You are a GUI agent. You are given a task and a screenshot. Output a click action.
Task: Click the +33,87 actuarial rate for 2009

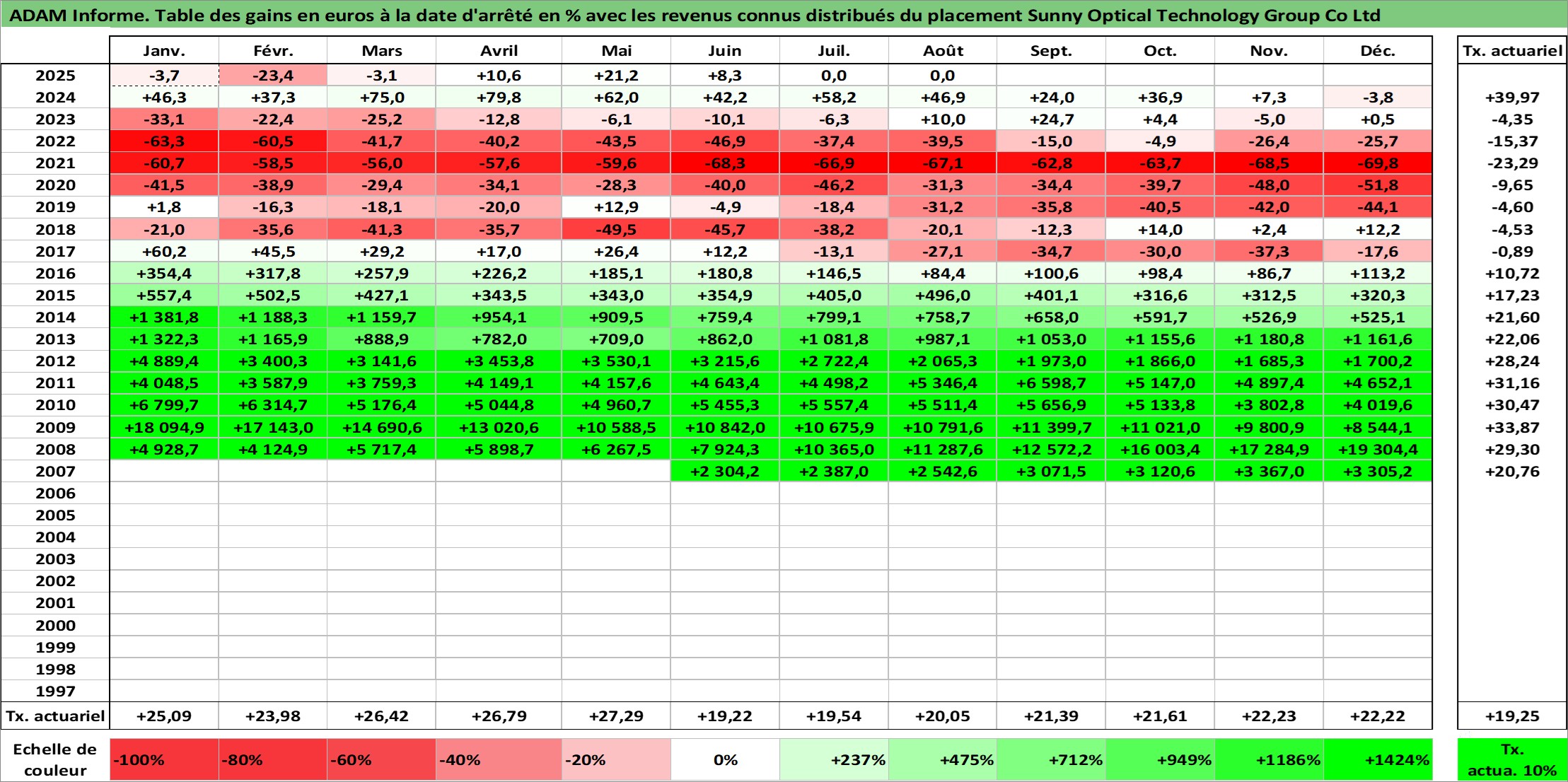pos(1512,427)
